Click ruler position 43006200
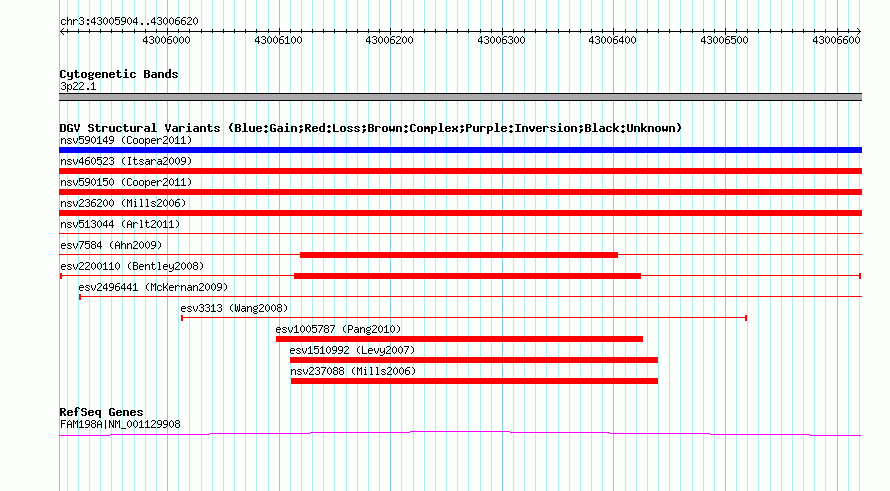The width and height of the screenshot is (890, 491). (x=389, y=40)
